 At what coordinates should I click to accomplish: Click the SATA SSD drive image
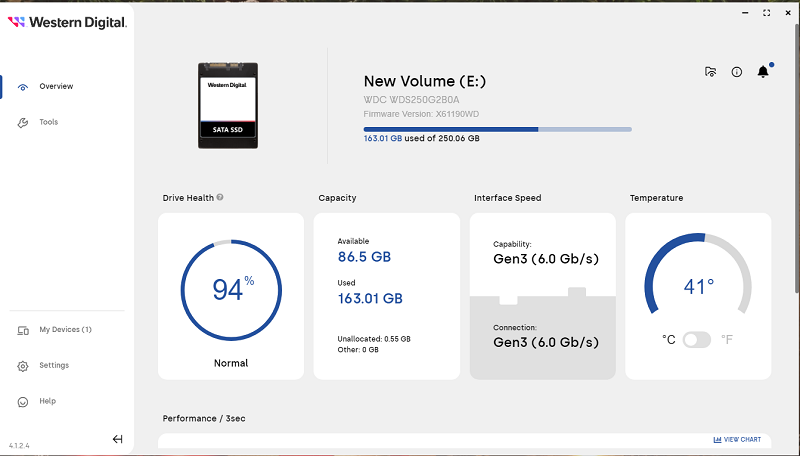click(x=228, y=106)
